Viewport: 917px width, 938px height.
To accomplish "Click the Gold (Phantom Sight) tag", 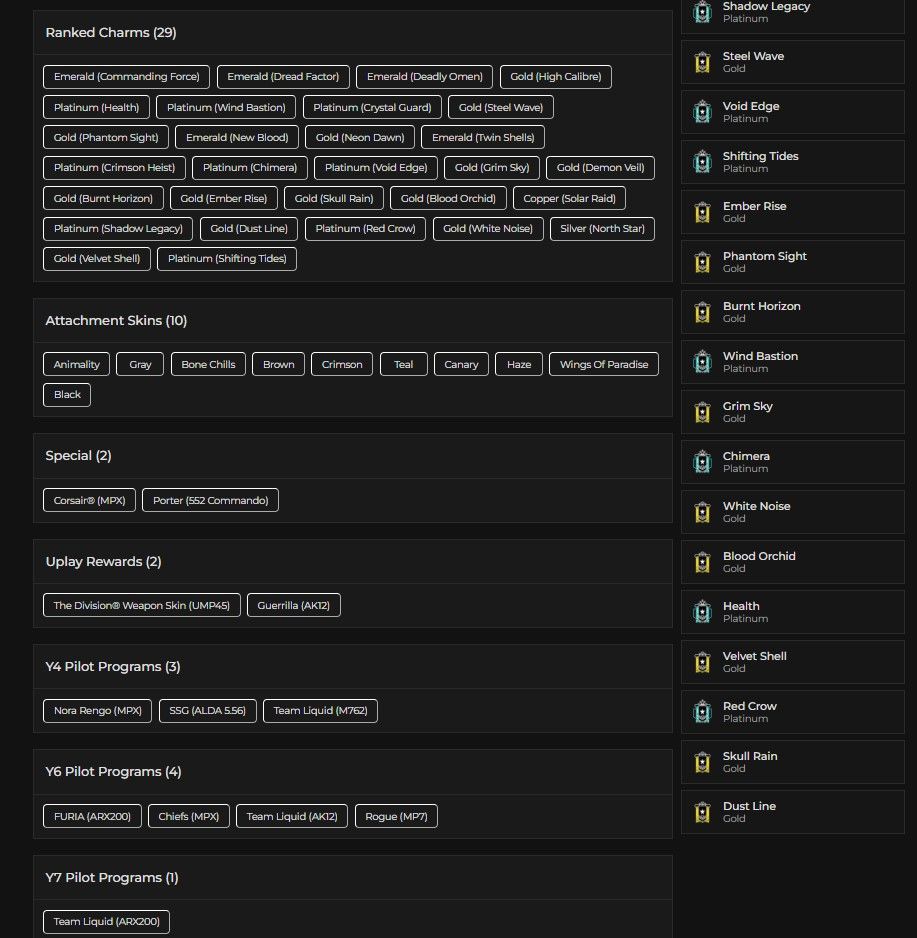I will (106, 137).
